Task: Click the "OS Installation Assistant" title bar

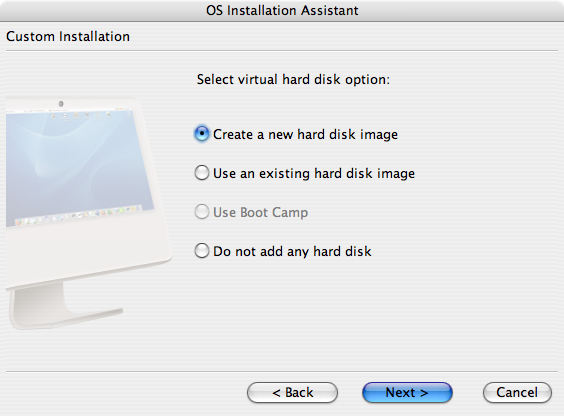Action: [x=282, y=10]
